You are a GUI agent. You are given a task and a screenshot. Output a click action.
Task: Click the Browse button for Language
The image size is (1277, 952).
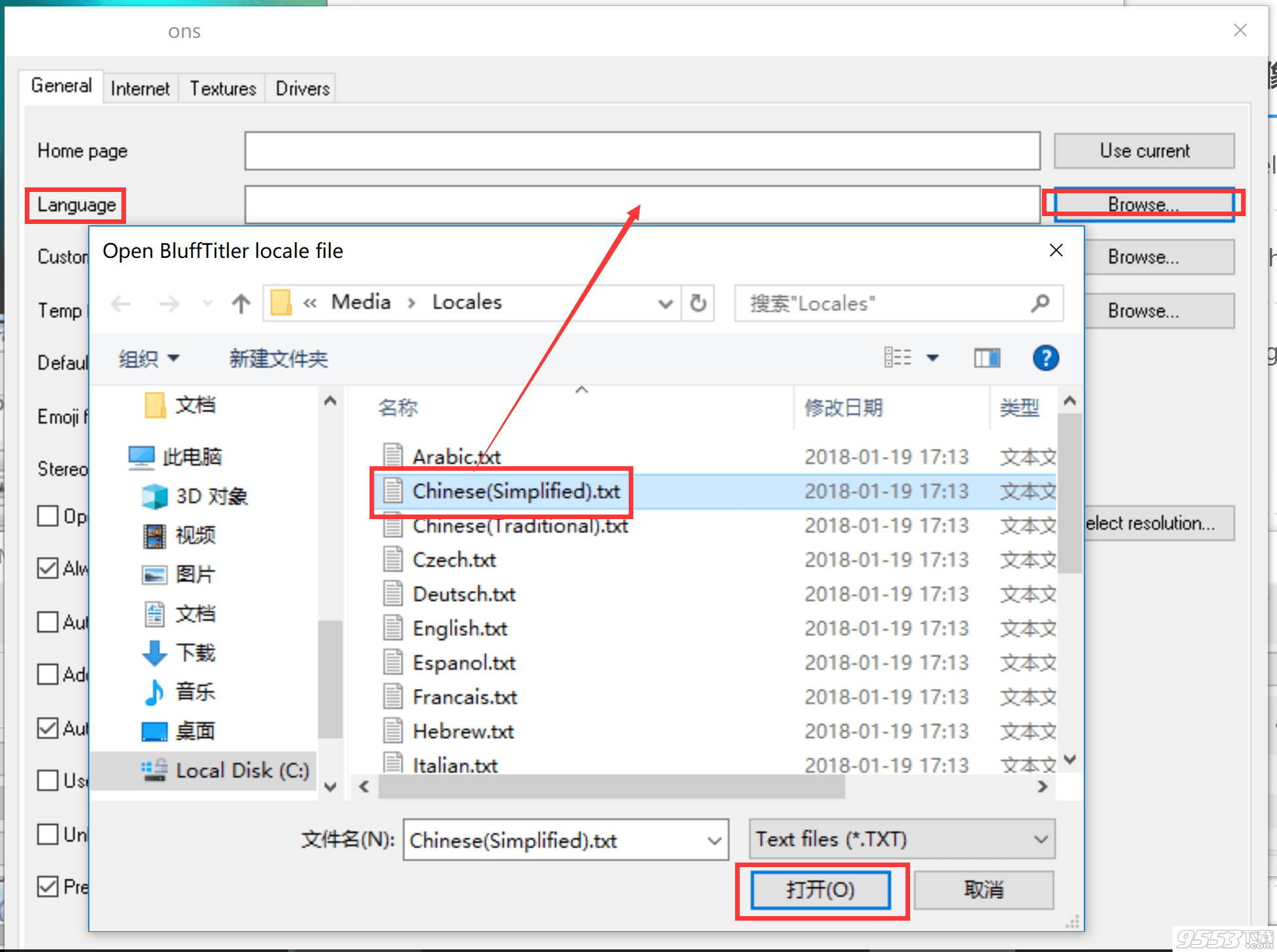[1144, 204]
